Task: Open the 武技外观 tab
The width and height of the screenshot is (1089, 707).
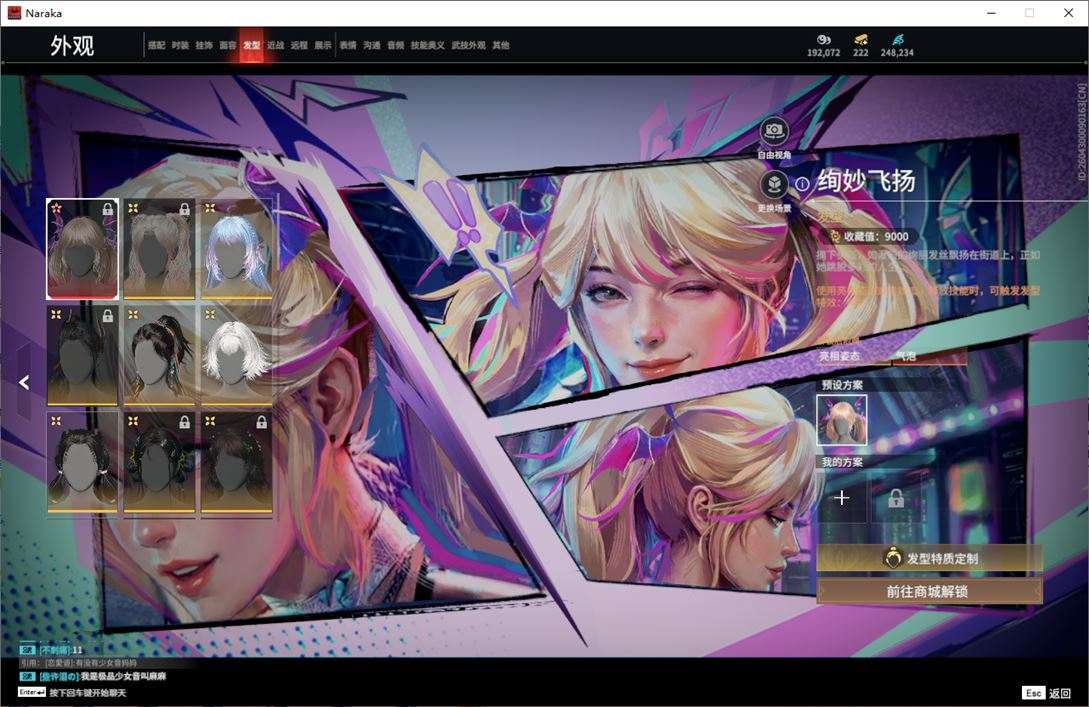Action: coord(469,45)
